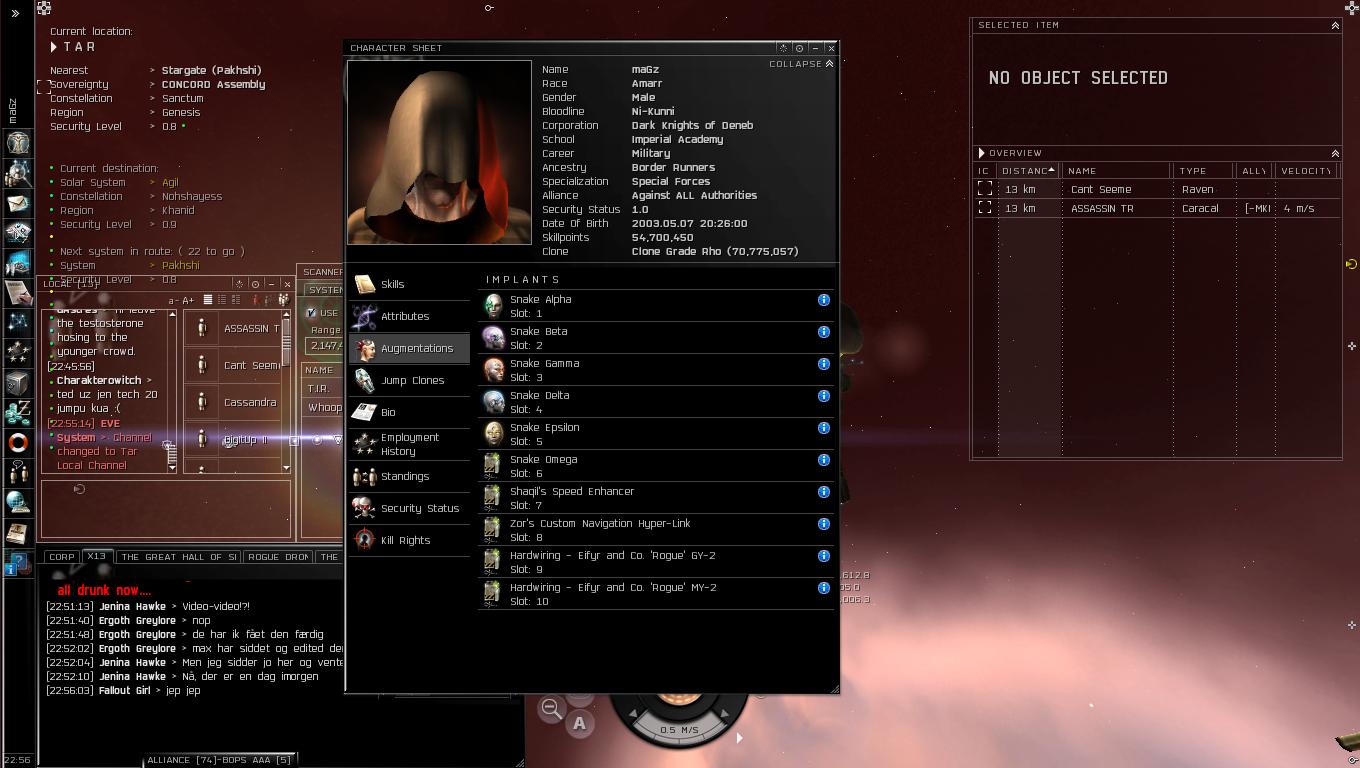Show info for Snake Delta implant
1360x768 pixels.
tap(824, 396)
